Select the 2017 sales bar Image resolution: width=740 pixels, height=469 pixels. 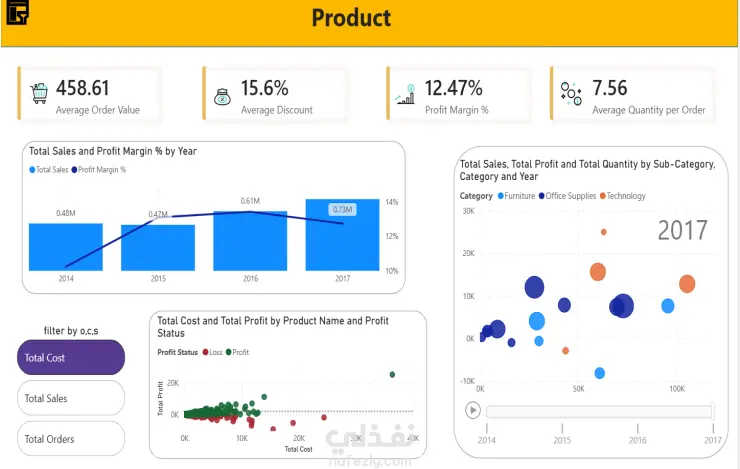[343, 235]
